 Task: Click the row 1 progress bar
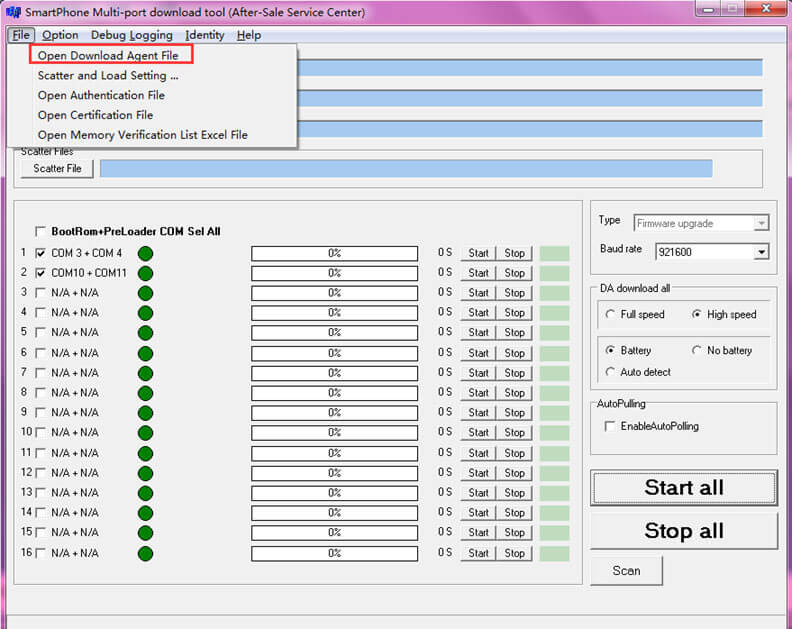coord(334,253)
